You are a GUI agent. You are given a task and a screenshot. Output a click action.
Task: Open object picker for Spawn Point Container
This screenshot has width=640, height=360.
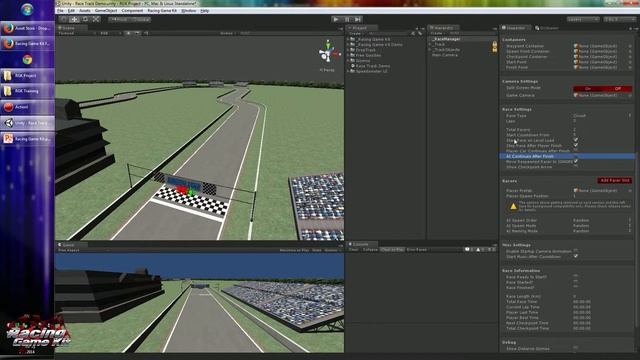click(x=630, y=51)
